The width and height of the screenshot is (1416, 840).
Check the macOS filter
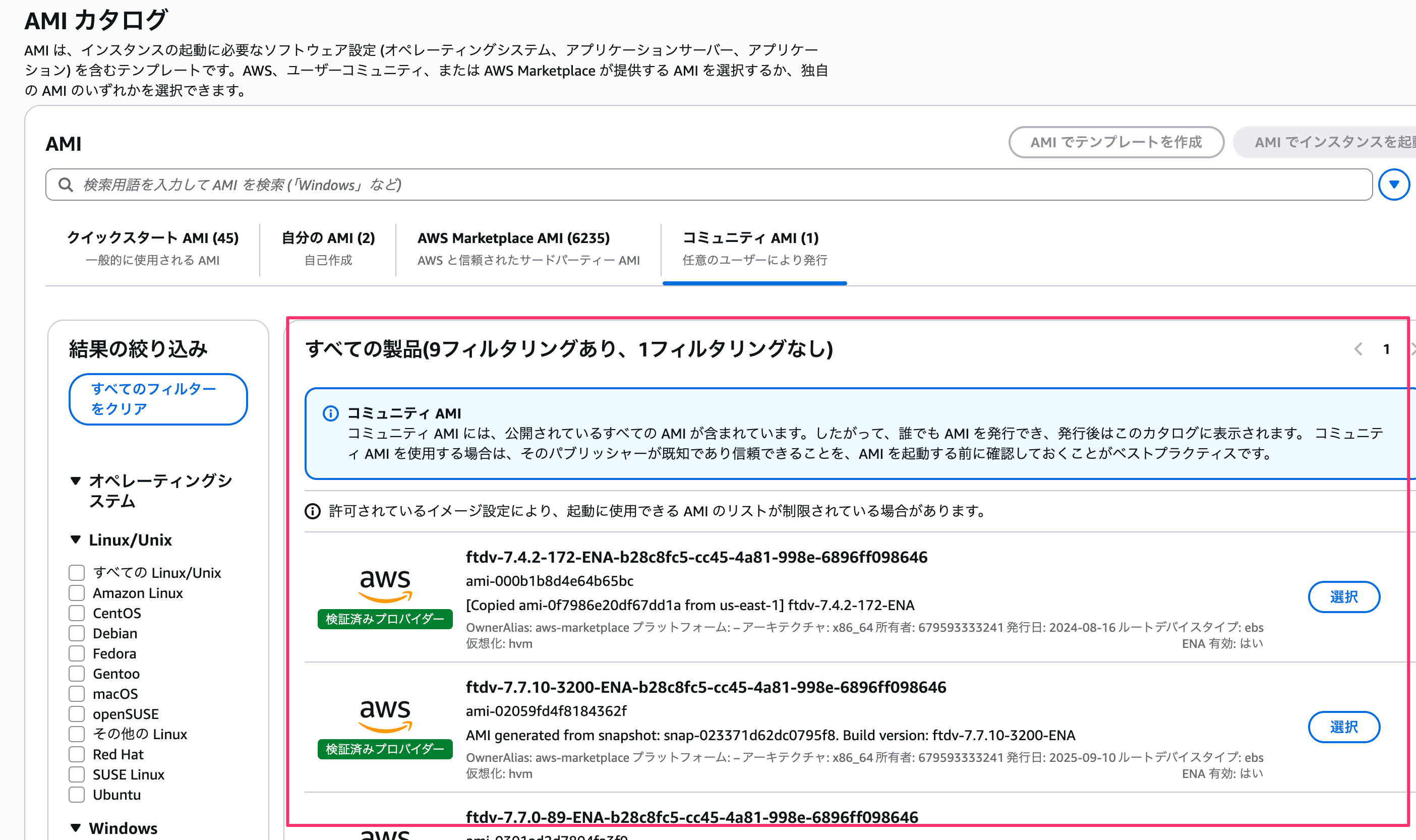pyautogui.click(x=77, y=694)
